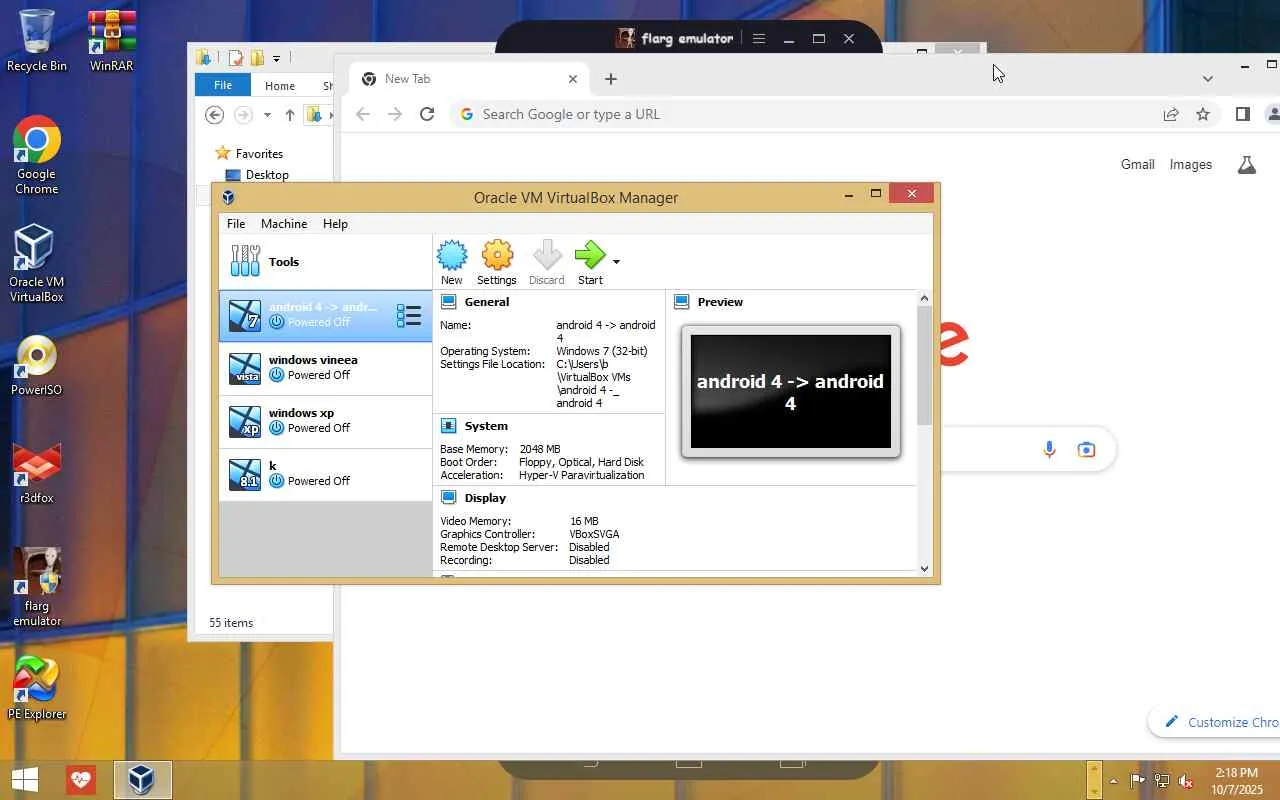Screen dimensions: 1280x800
Task: Select the android 4 virtual machine entry
Action: [326, 315]
